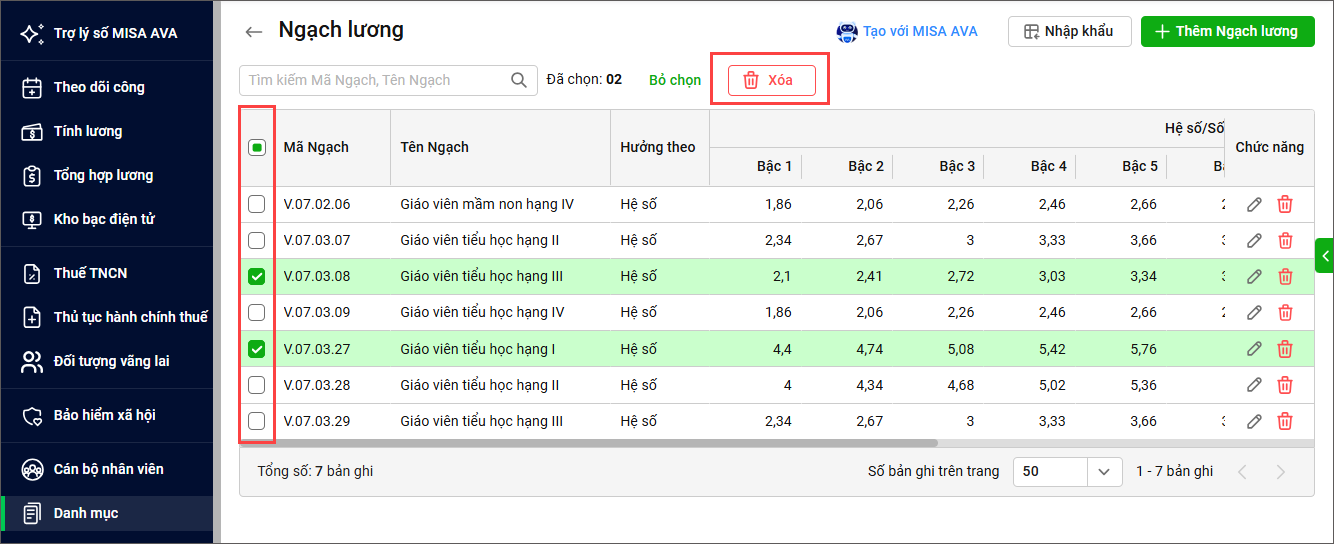Screen dimensions: 1334x544
Task: Expand the collapsed right side panel
Action: click(x=1325, y=256)
